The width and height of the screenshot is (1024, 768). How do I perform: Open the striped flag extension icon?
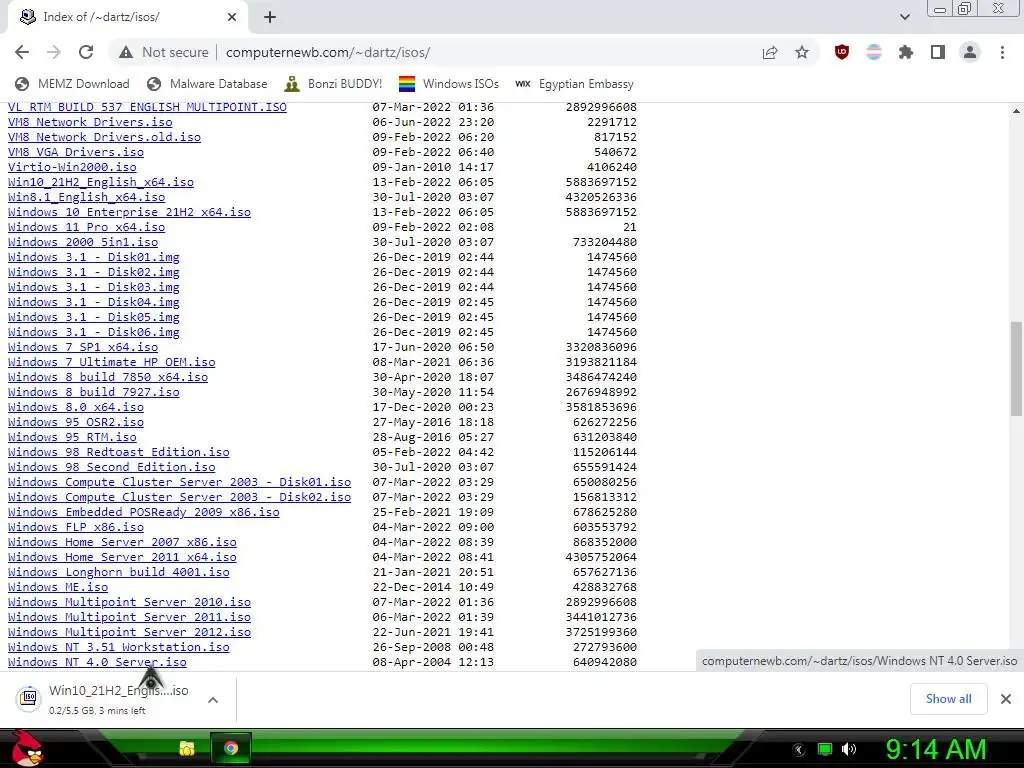coord(874,52)
